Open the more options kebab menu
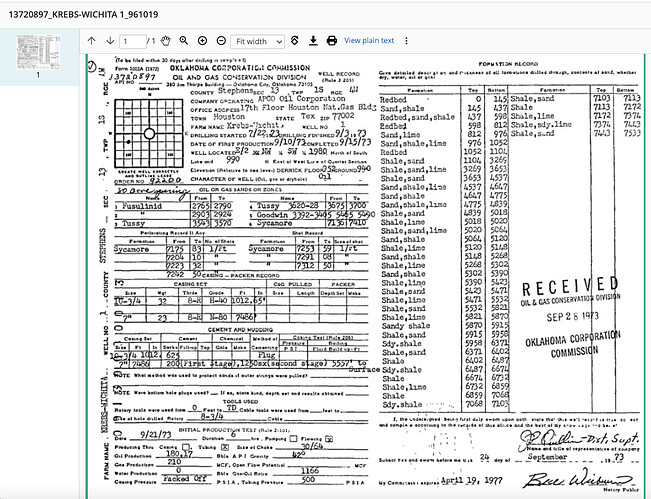The image size is (651, 499). (406, 41)
